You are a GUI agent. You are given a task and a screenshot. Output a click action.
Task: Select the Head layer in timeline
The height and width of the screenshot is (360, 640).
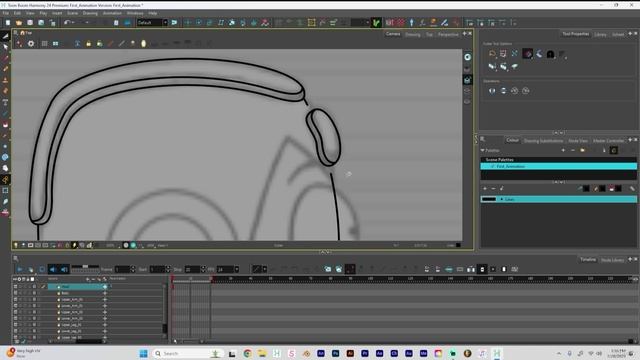click(77, 287)
